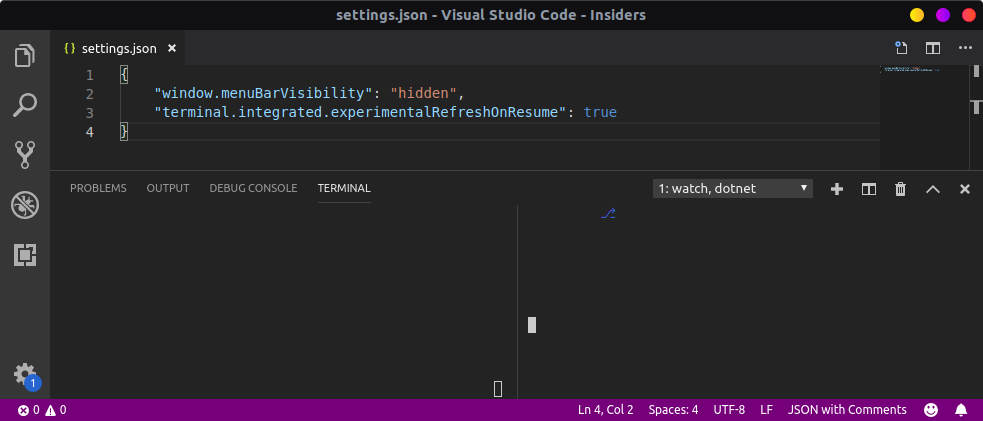This screenshot has width=983, height=421.
Task: Switch to the OUTPUT panel tab
Action: click(x=168, y=188)
